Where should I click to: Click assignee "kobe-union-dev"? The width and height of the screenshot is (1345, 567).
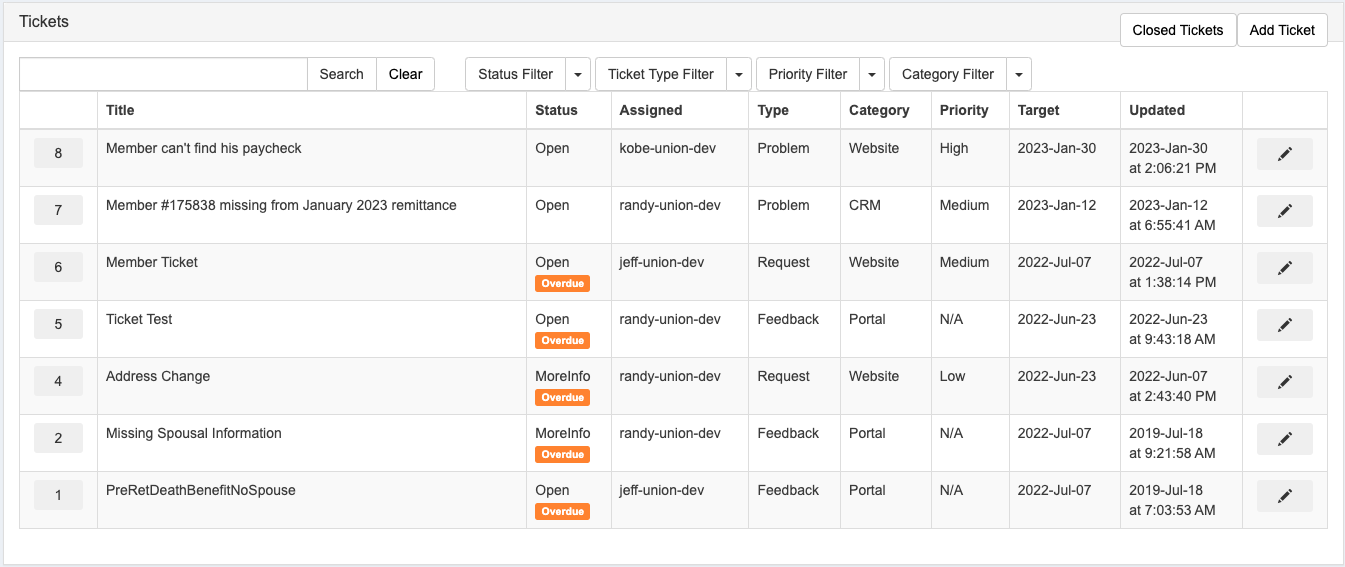point(666,148)
